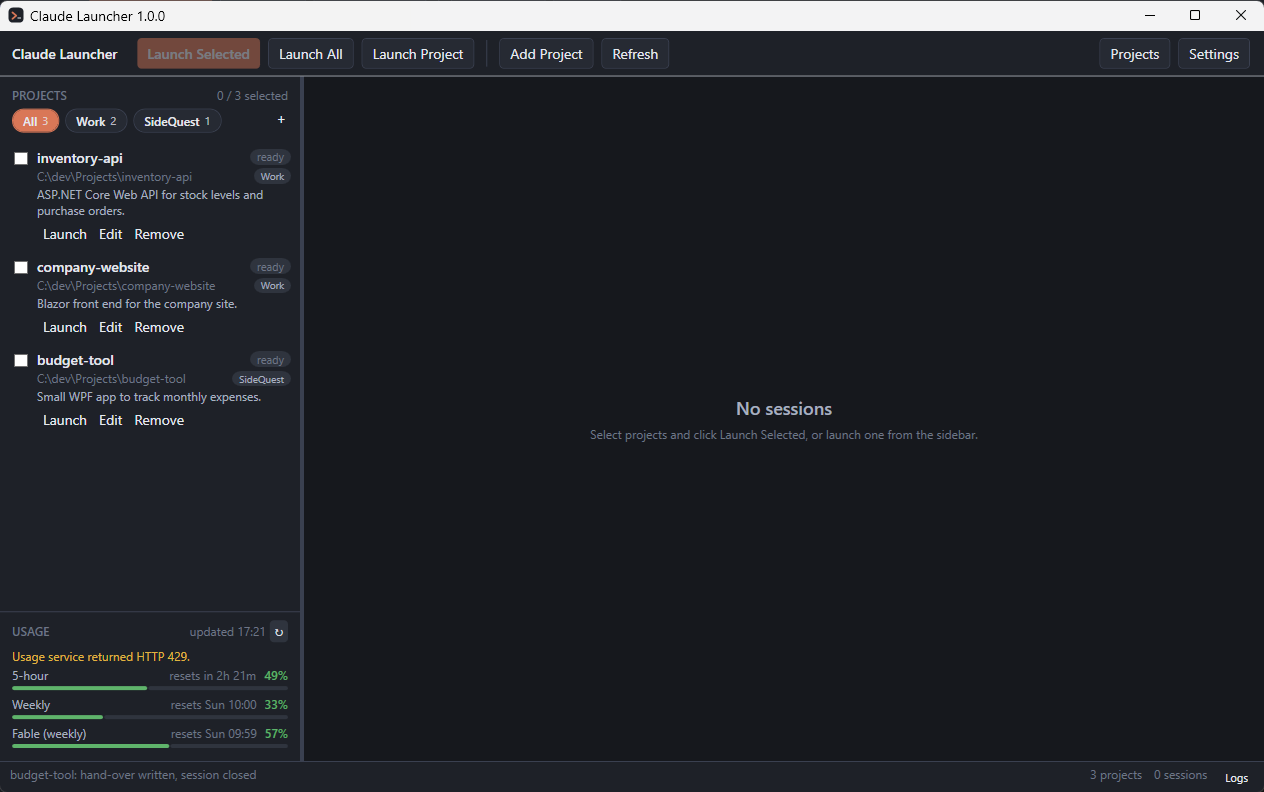The width and height of the screenshot is (1264, 792).
Task: Click the Weekly usage progress bar
Action: tap(150, 717)
